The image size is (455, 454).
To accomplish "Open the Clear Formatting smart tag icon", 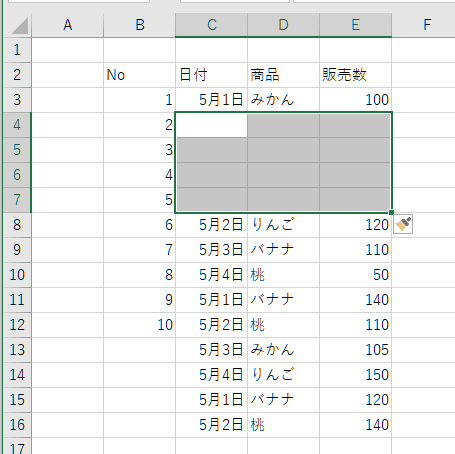I will (x=403, y=224).
